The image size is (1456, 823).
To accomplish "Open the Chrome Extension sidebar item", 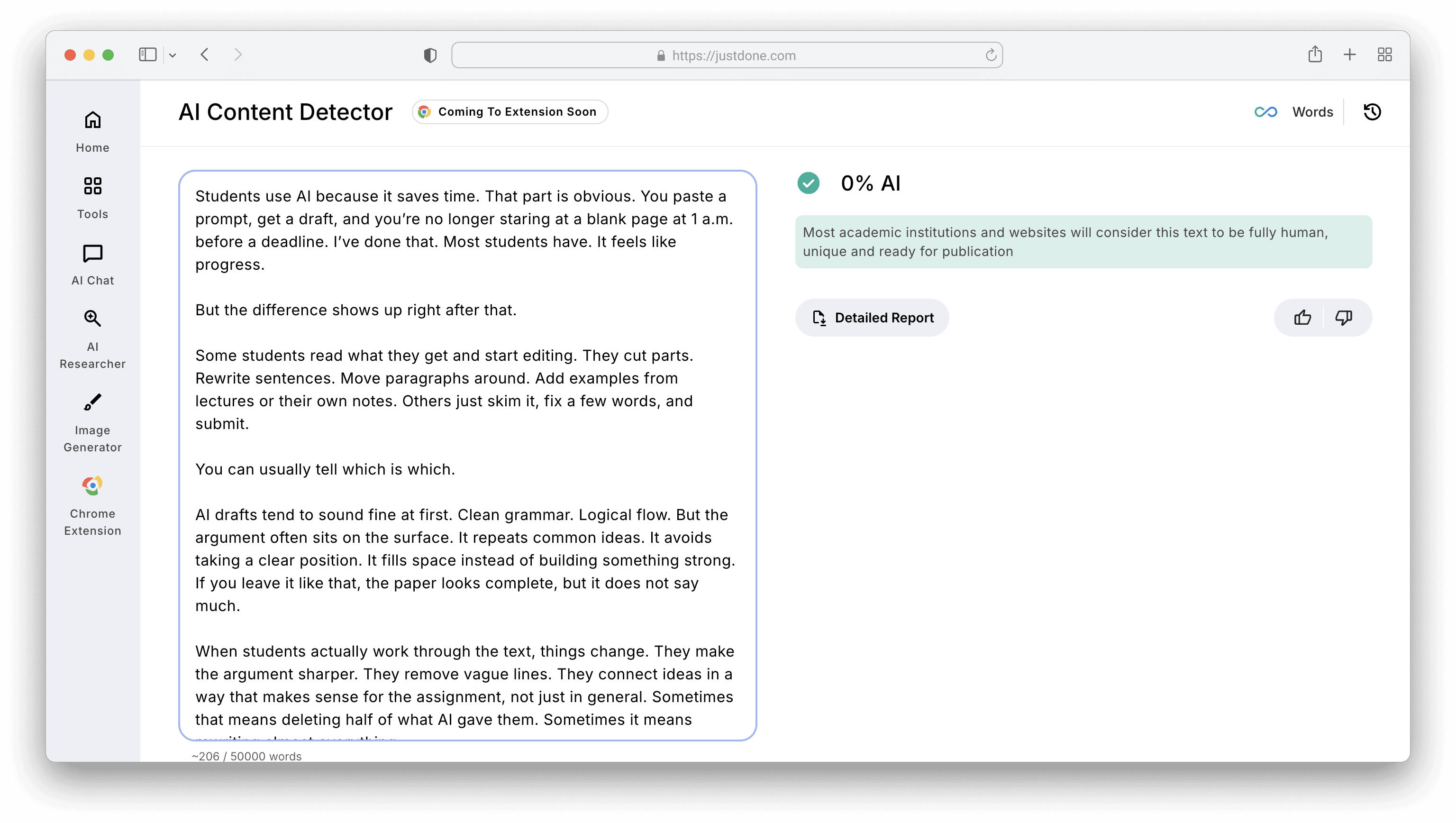I will [93, 505].
